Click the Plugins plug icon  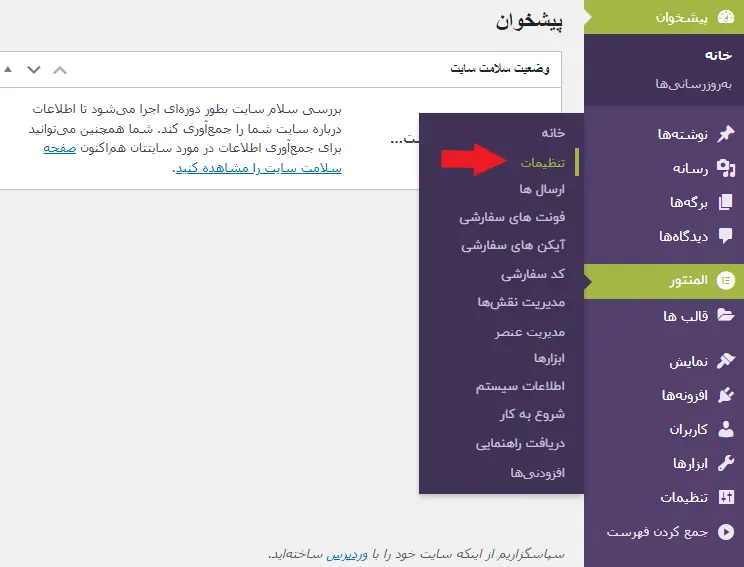click(x=725, y=395)
